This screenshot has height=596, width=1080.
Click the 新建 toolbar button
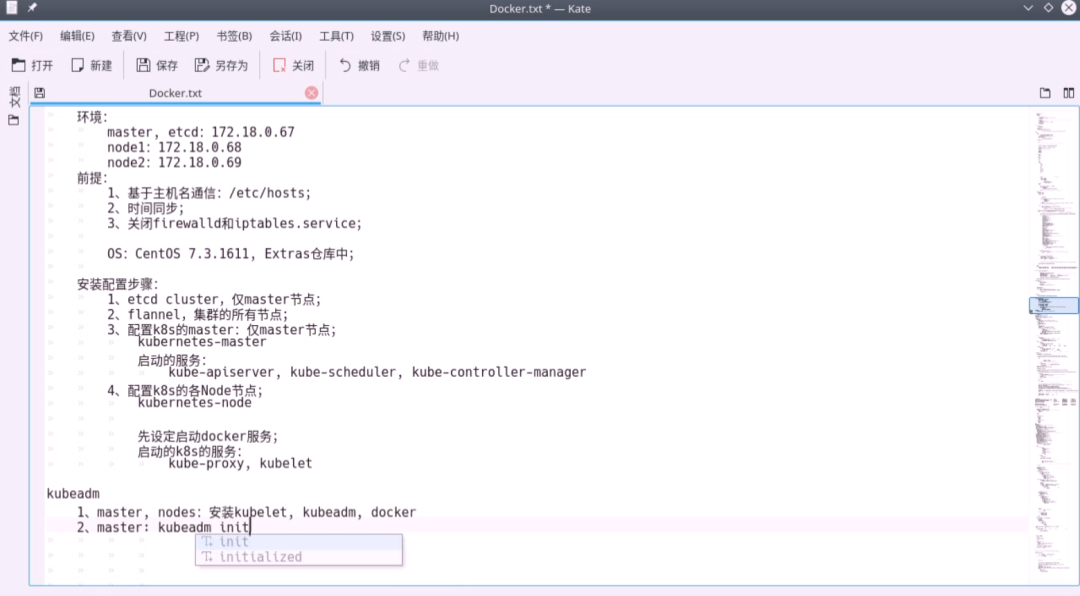pyautogui.click(x=92, y=65)
